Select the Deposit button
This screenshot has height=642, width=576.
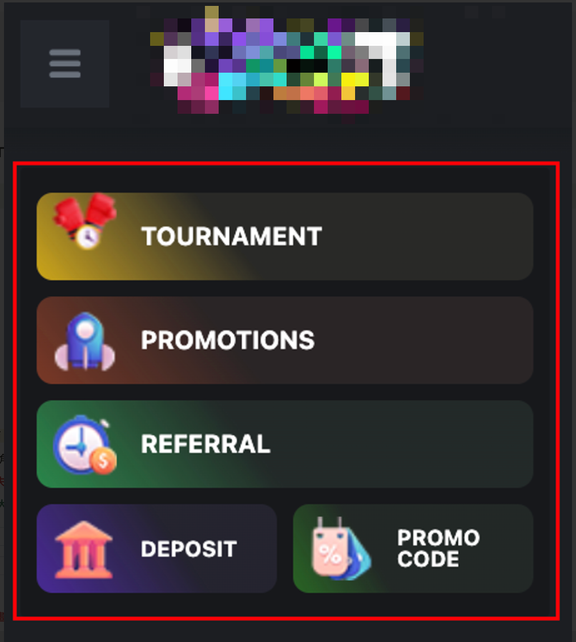(157, 549)
